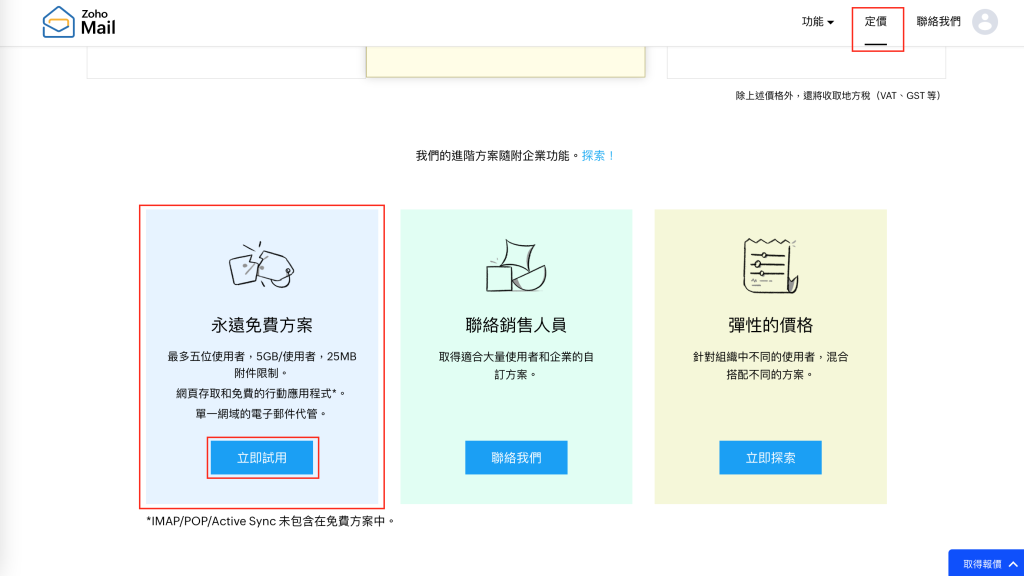
Task: Click the yellow highlighted pricing box at the top
Action: pyautogui.click(x=505, y=61)
